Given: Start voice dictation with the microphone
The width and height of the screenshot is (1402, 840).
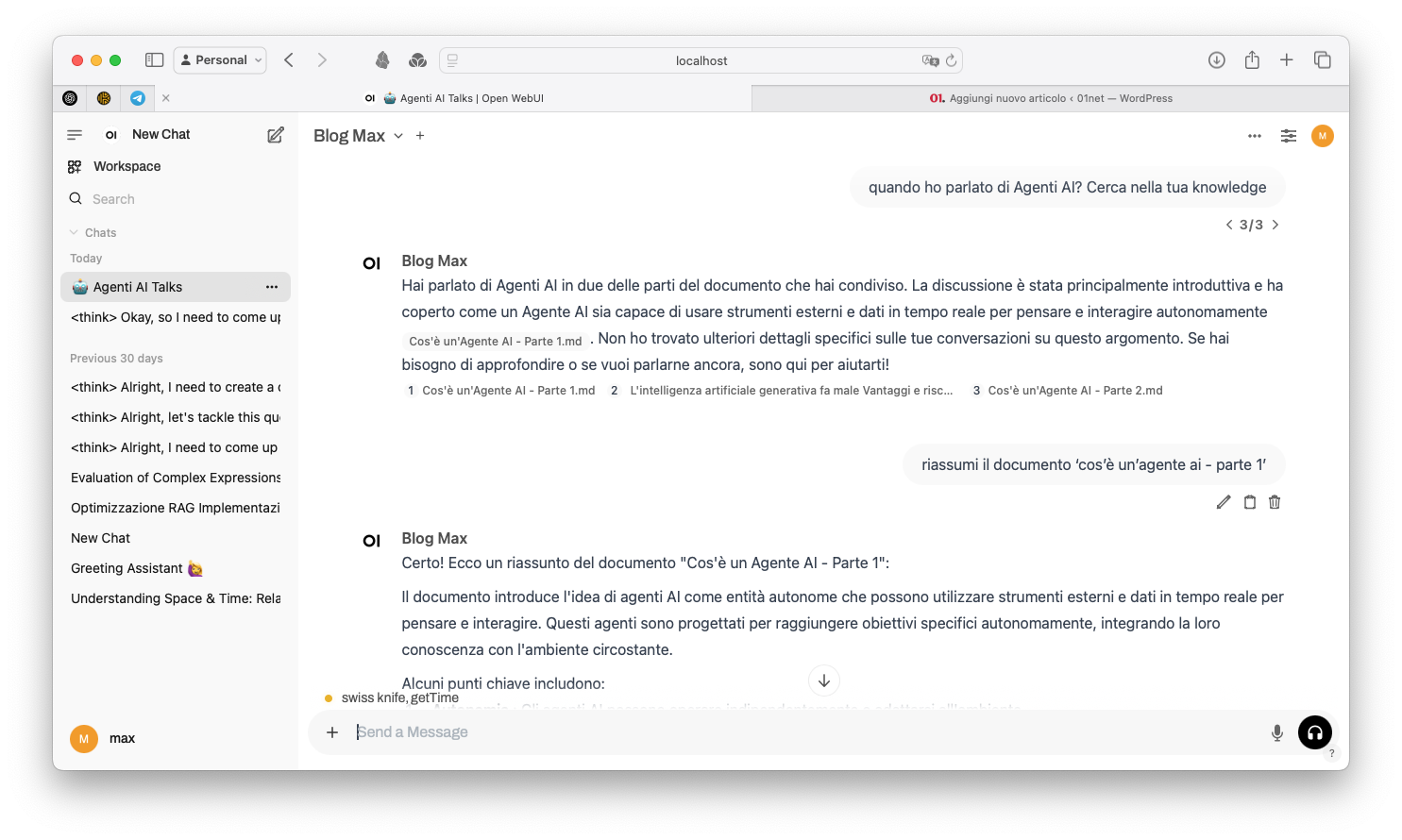Looking at the screenshot, I should 1277,732.
